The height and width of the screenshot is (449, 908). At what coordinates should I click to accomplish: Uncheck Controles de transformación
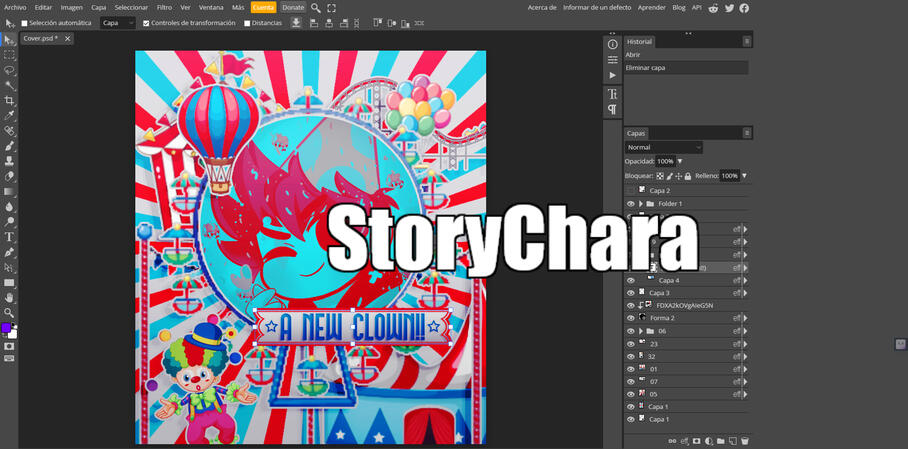coord(146,23)
